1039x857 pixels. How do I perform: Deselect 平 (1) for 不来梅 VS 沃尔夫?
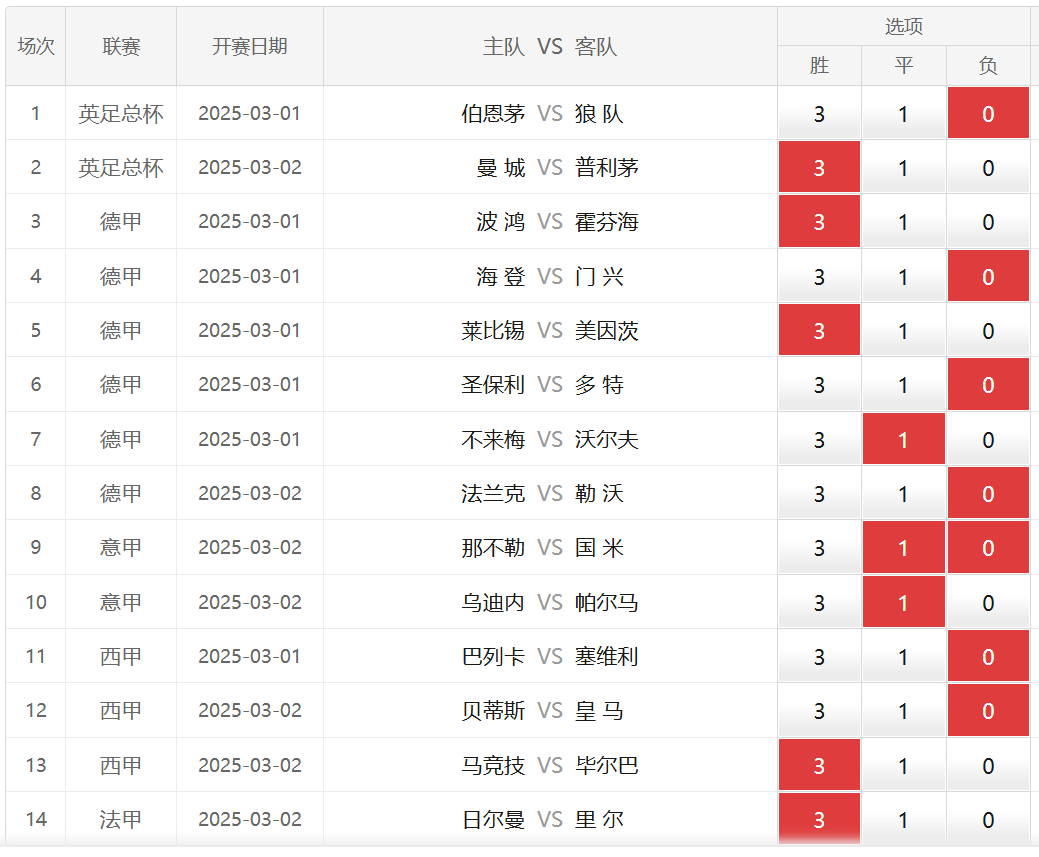click(x=903, y=439)
